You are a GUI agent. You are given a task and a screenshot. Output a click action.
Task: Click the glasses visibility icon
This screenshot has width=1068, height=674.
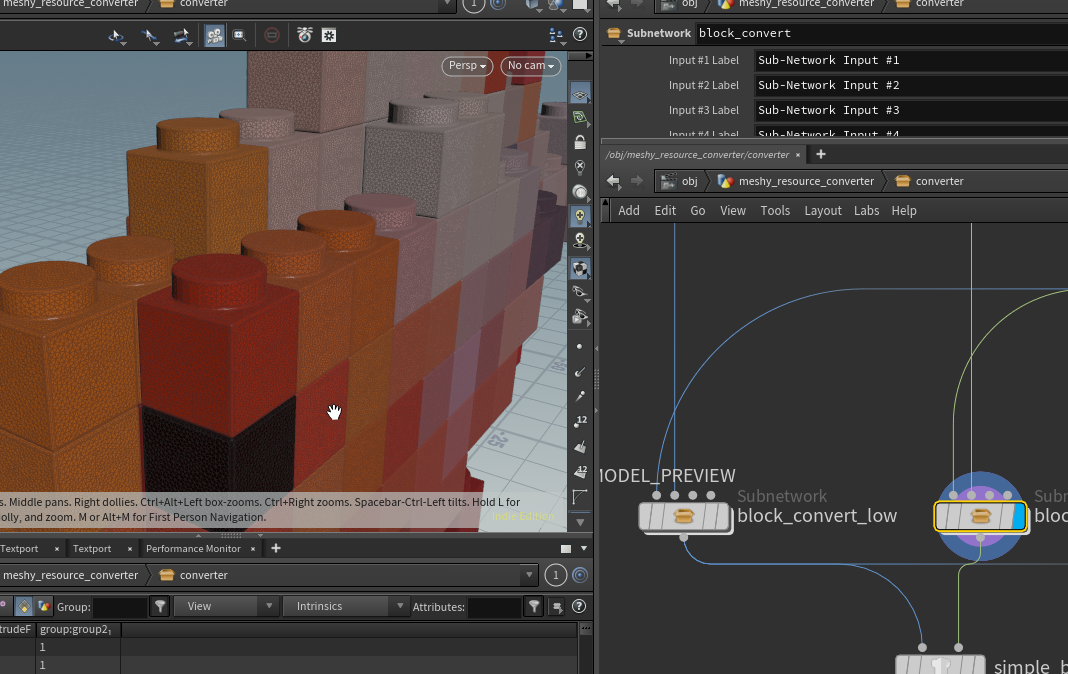tap(580, 293)
